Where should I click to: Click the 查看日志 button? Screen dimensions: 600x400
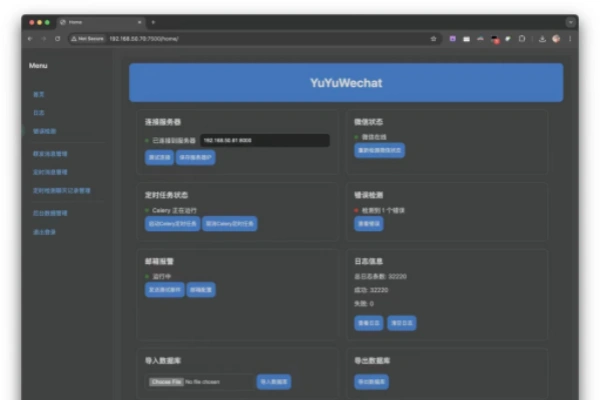tap(367, 323)
